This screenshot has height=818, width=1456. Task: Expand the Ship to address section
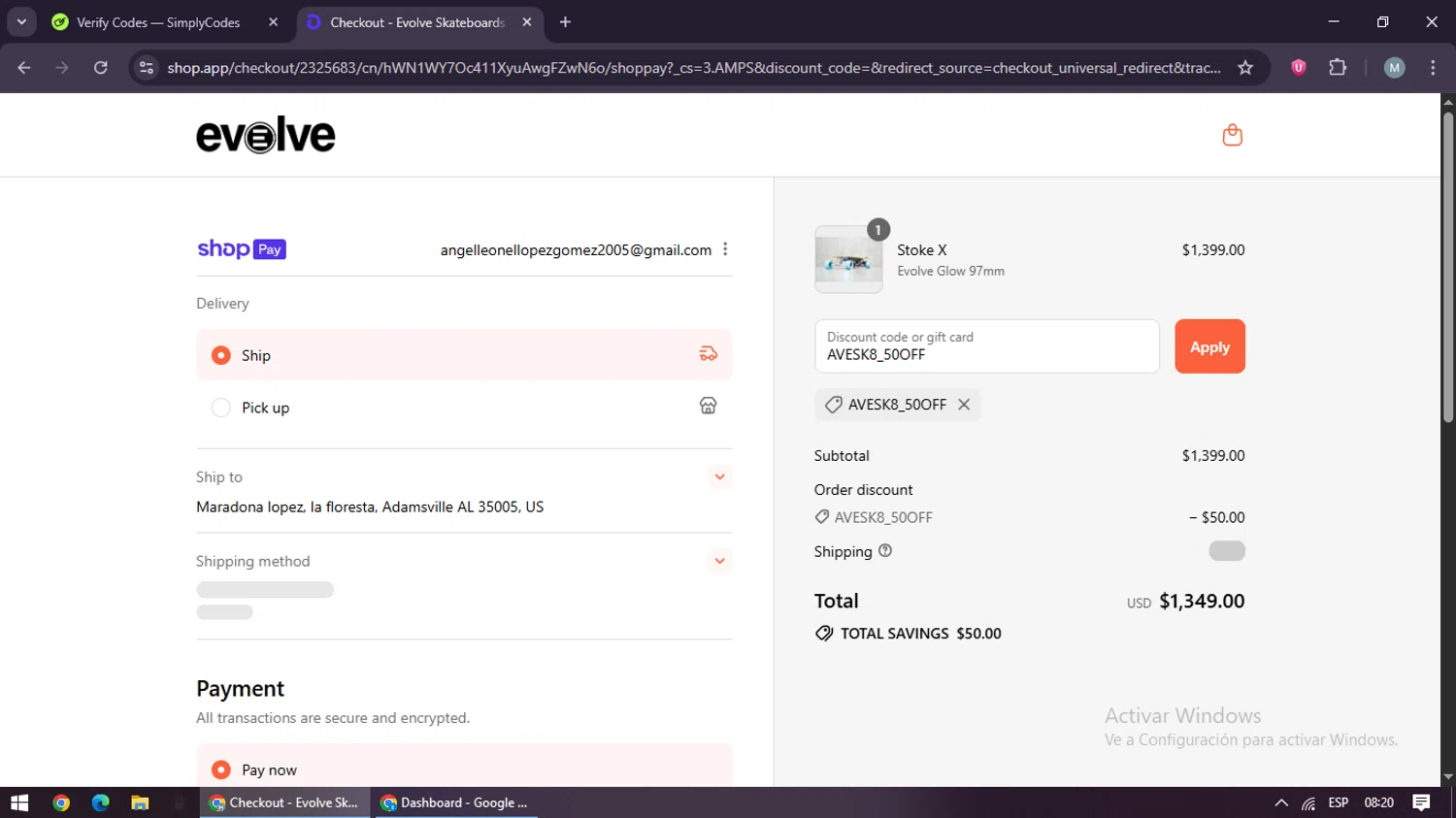719,476
